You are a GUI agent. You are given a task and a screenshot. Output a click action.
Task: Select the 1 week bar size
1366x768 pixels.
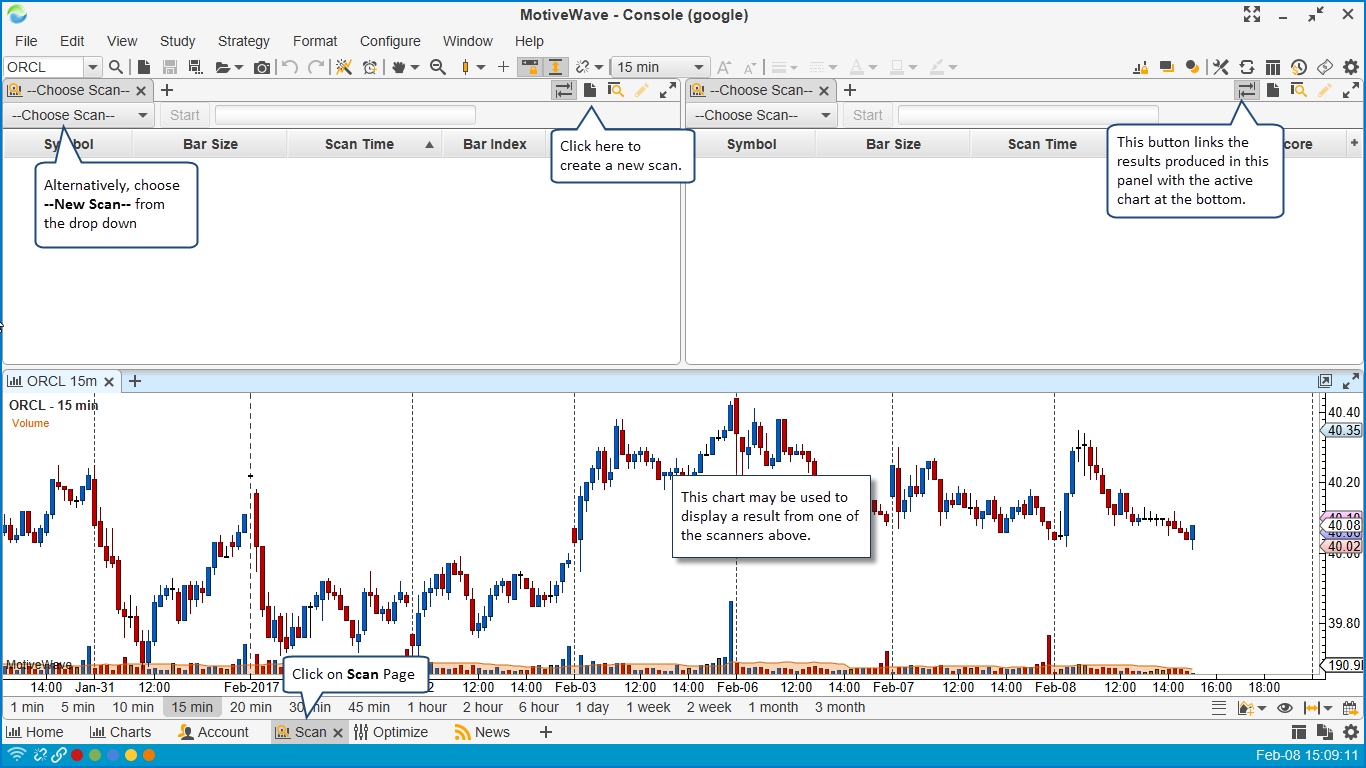coord(648,707)
